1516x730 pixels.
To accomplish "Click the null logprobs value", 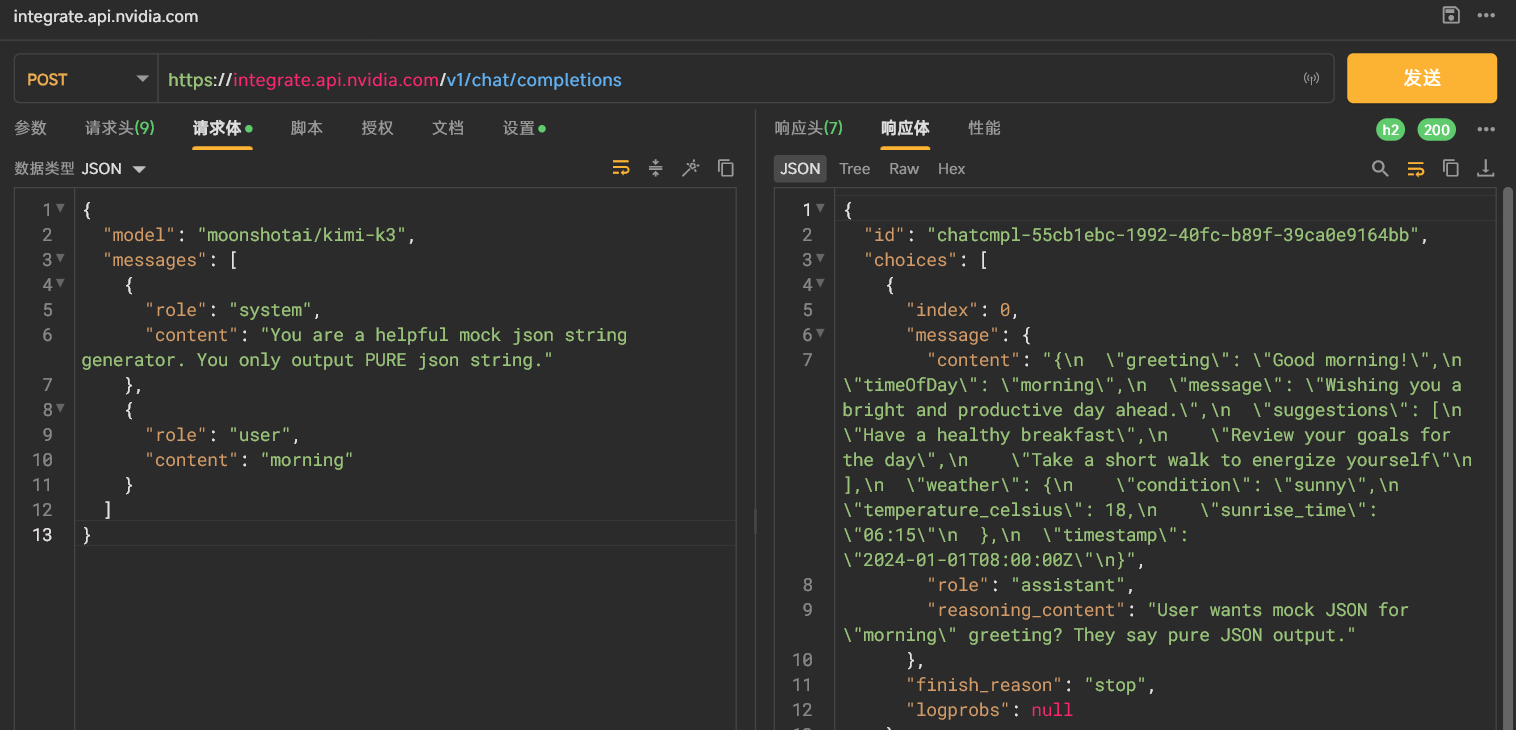I will [1051, 710].
